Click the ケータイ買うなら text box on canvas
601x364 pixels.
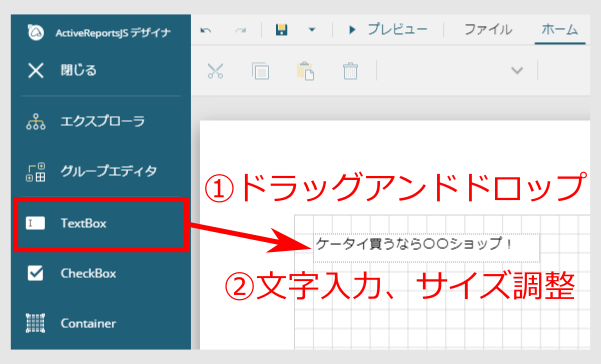[x=426, y=248]
